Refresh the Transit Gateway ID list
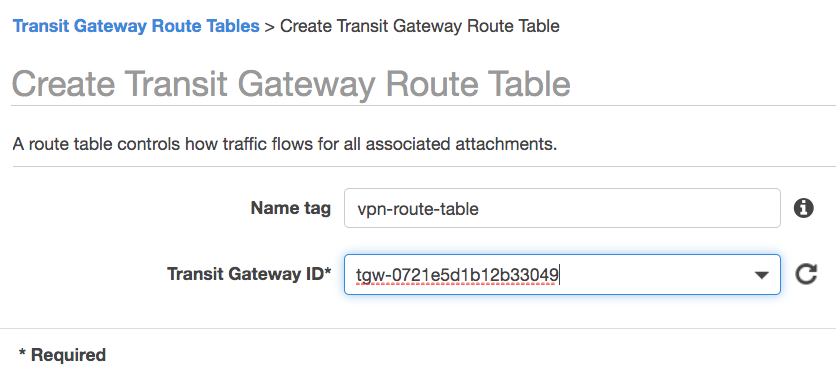The height and width of the screenshot is (391, 836). [806, 274]
